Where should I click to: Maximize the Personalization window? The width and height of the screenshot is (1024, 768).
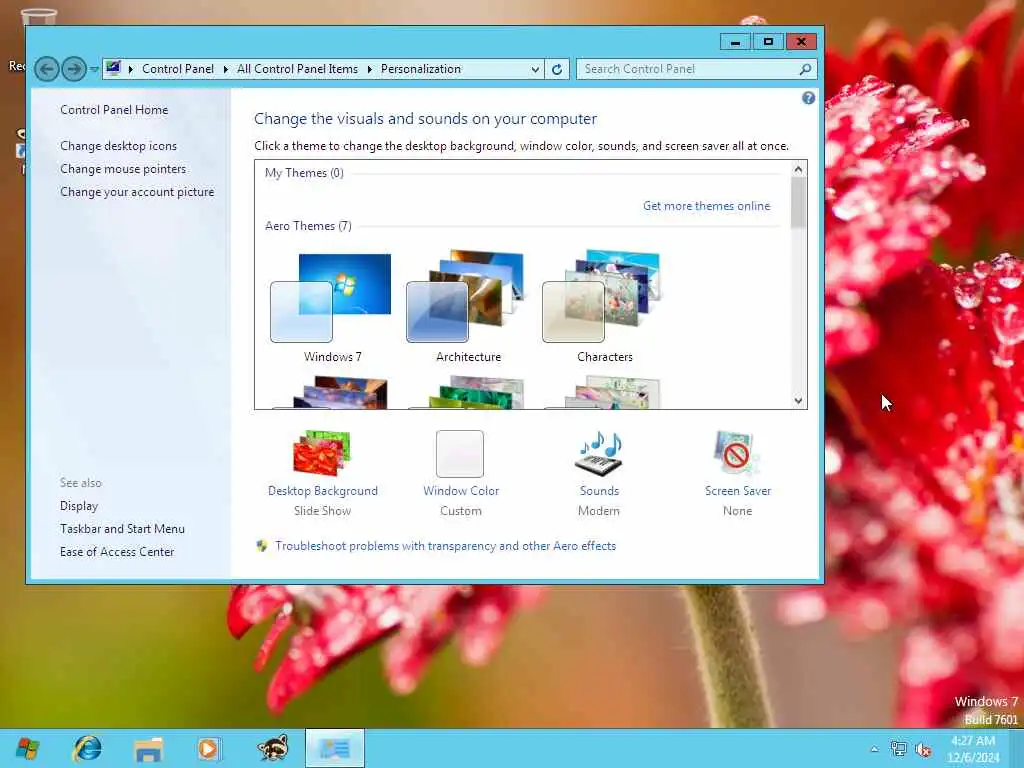click(768, 42)
